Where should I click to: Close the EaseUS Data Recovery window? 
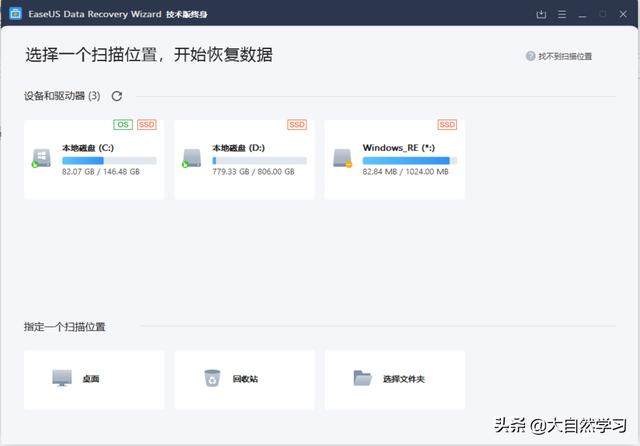click(623, 14)
